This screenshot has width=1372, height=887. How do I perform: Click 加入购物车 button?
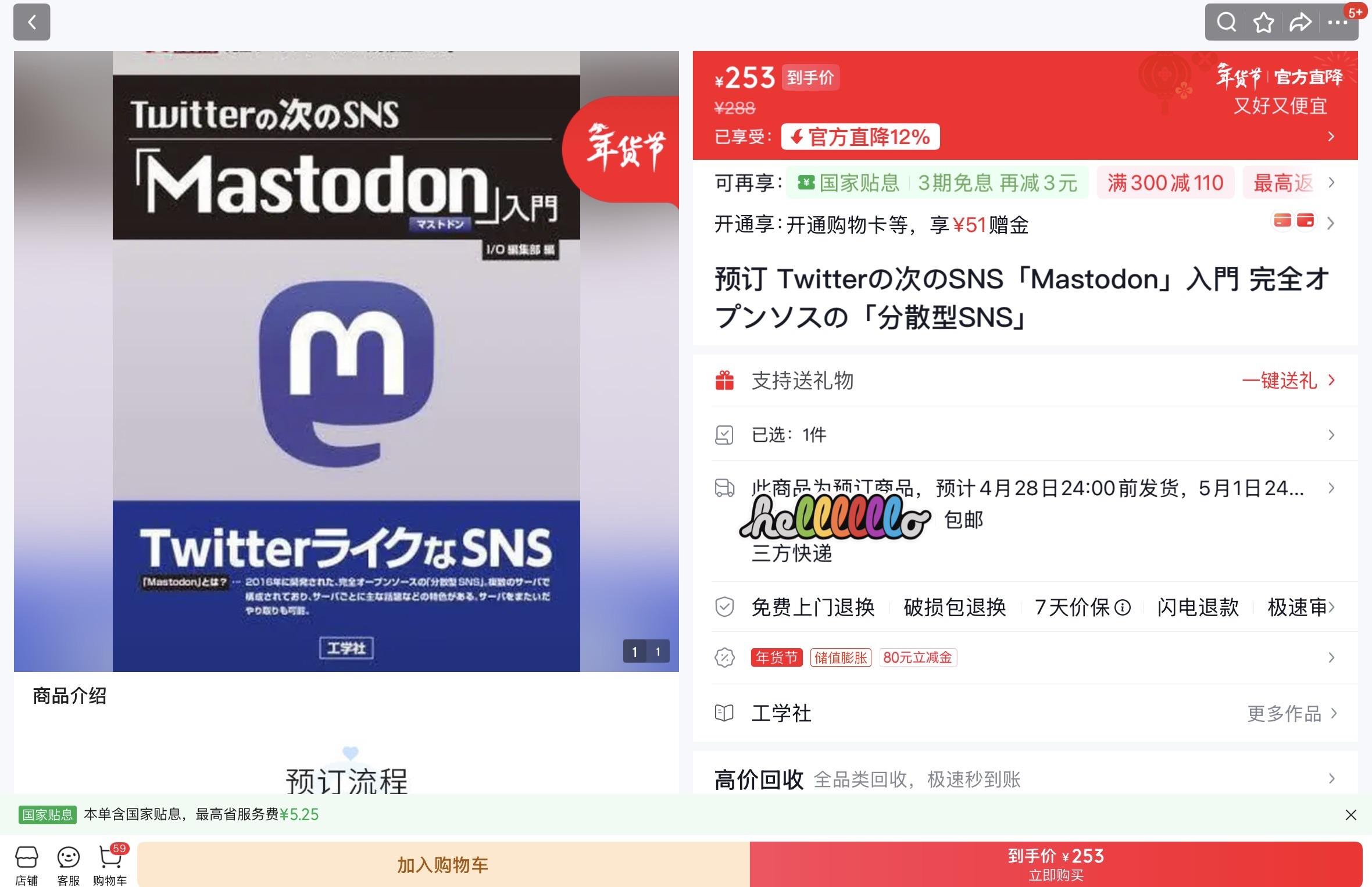tap(443, 864)
